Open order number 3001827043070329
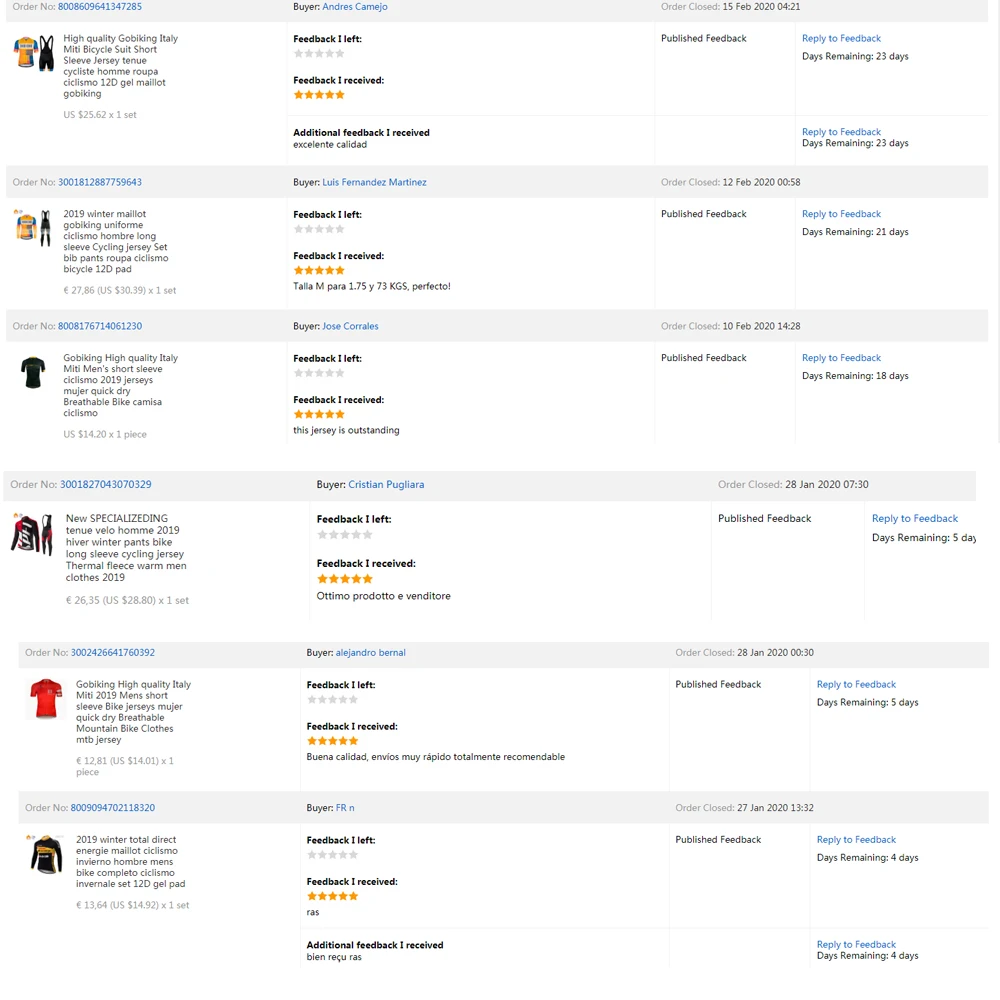 point(106,485)
